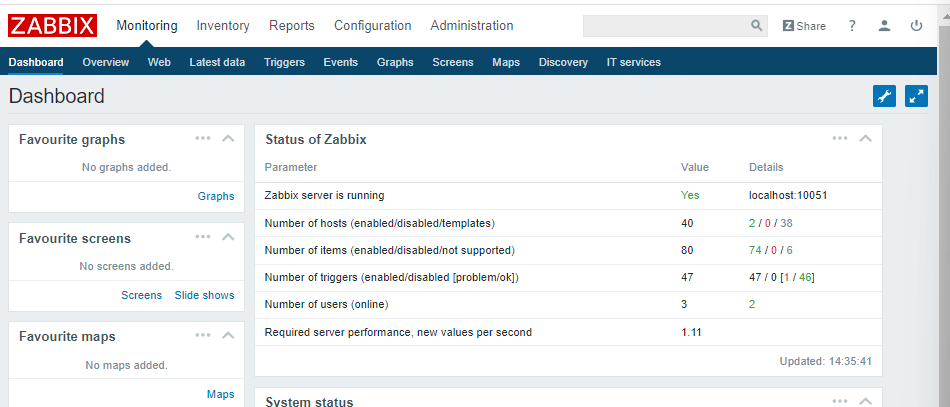Click the 'Parameter' column header
Viewport: 950px width, 407px height.
pyautogui.click(x=291, y=167)
